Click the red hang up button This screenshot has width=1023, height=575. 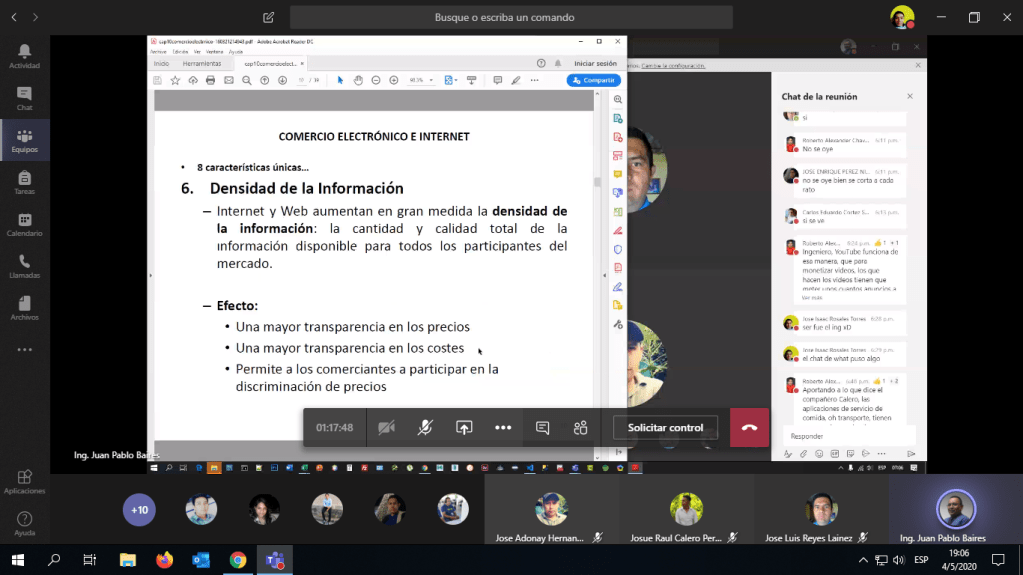point(749,427)
